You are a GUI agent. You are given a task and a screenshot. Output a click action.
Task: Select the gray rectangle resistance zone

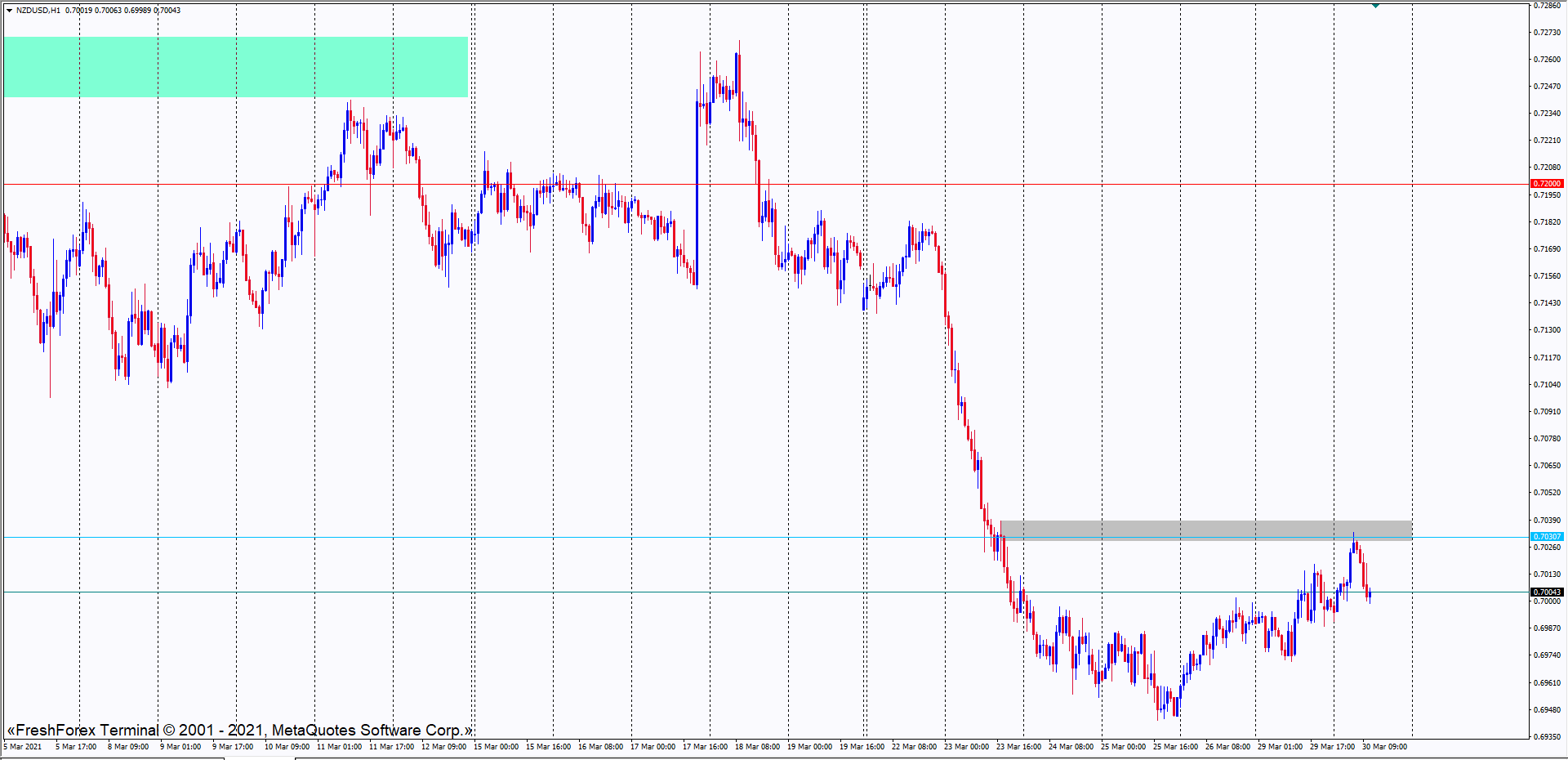(1205, 530)
